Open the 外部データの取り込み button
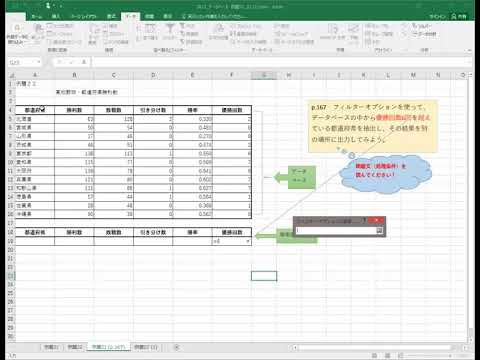Viewport: 480px width, 360px height. point(17,33)
